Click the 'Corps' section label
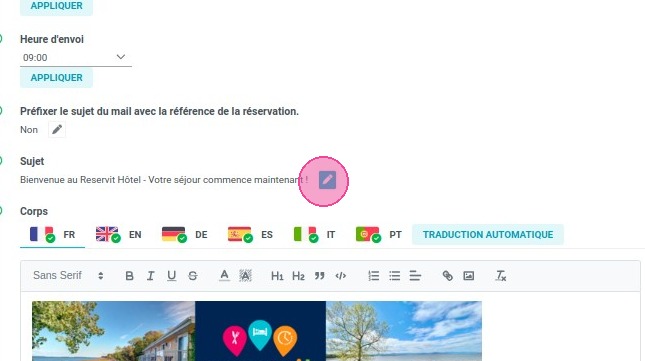645x361 pixels. (x=34, y=211)
